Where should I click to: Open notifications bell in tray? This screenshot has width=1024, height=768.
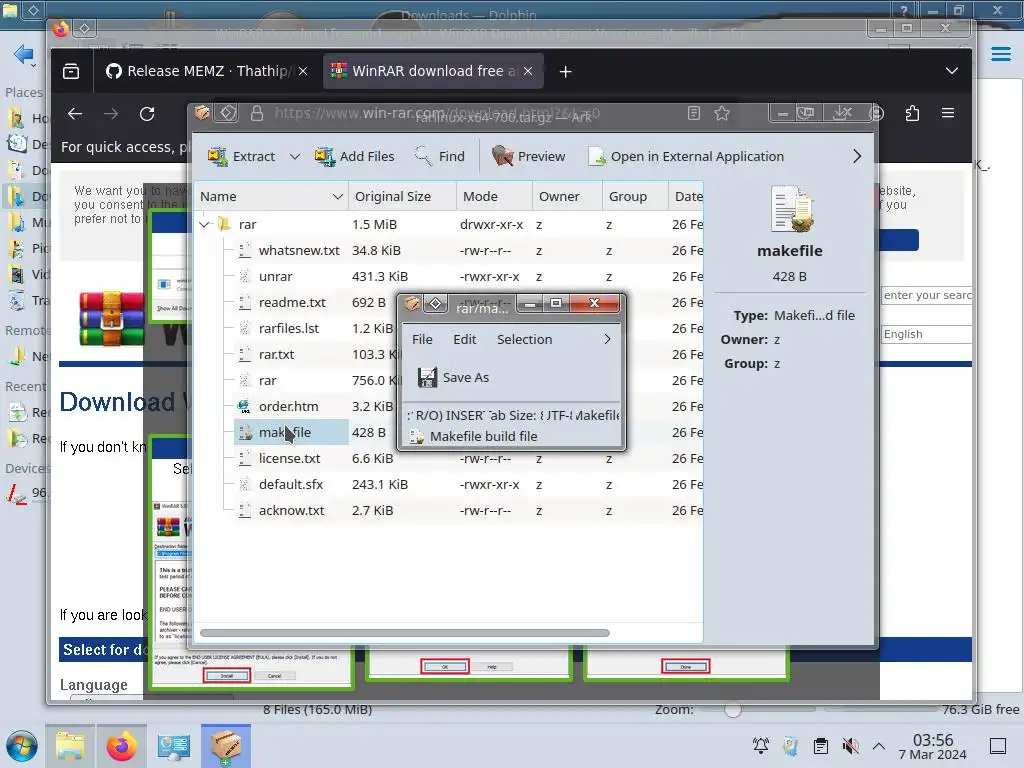pos(760,746)
